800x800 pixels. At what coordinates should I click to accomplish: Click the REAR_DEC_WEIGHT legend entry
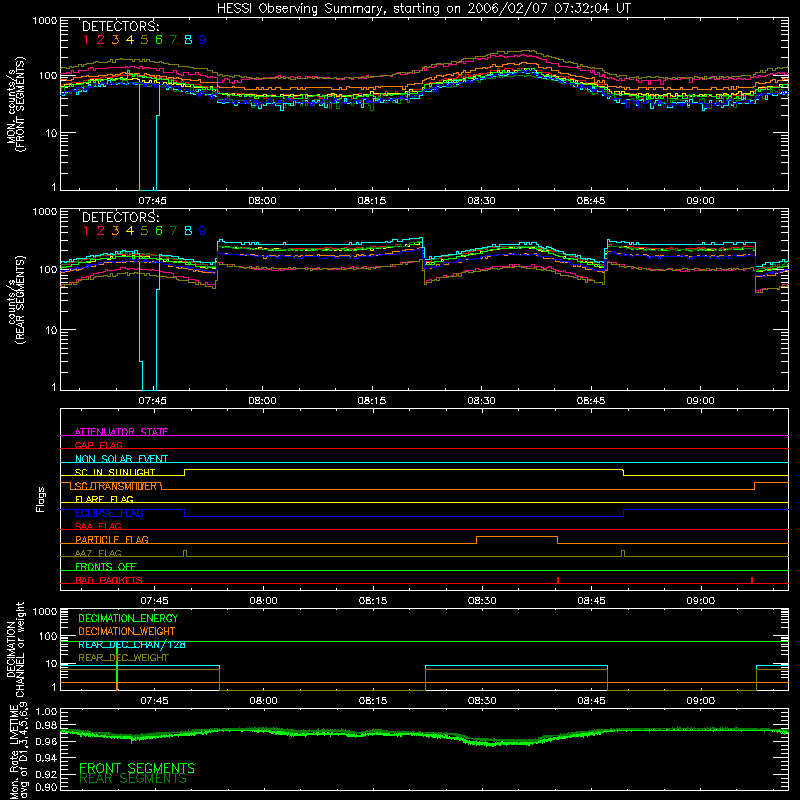tap(123, 658)
